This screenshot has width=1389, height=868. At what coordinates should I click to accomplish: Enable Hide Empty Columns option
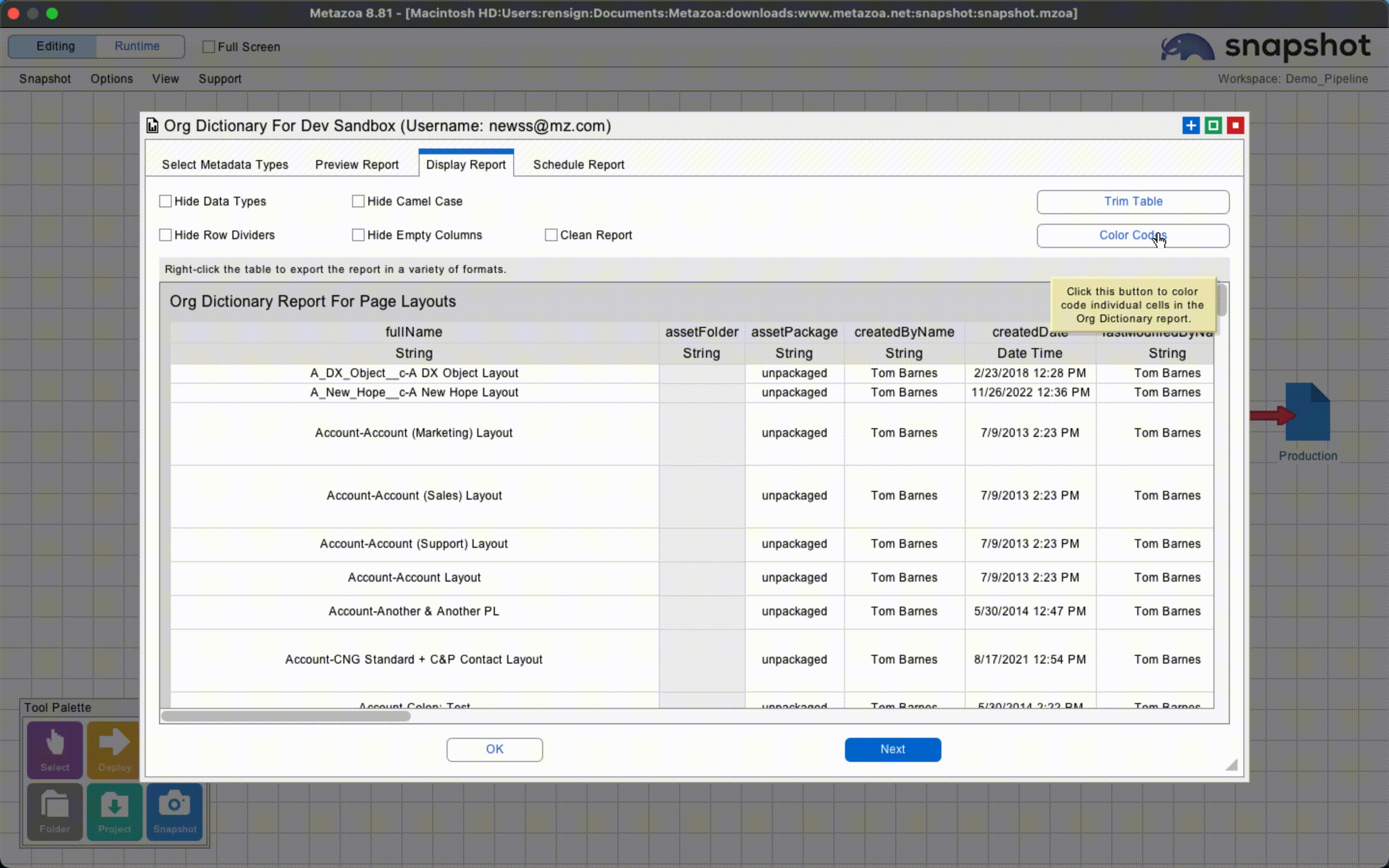pyautogui.click(x=358, y=235)
